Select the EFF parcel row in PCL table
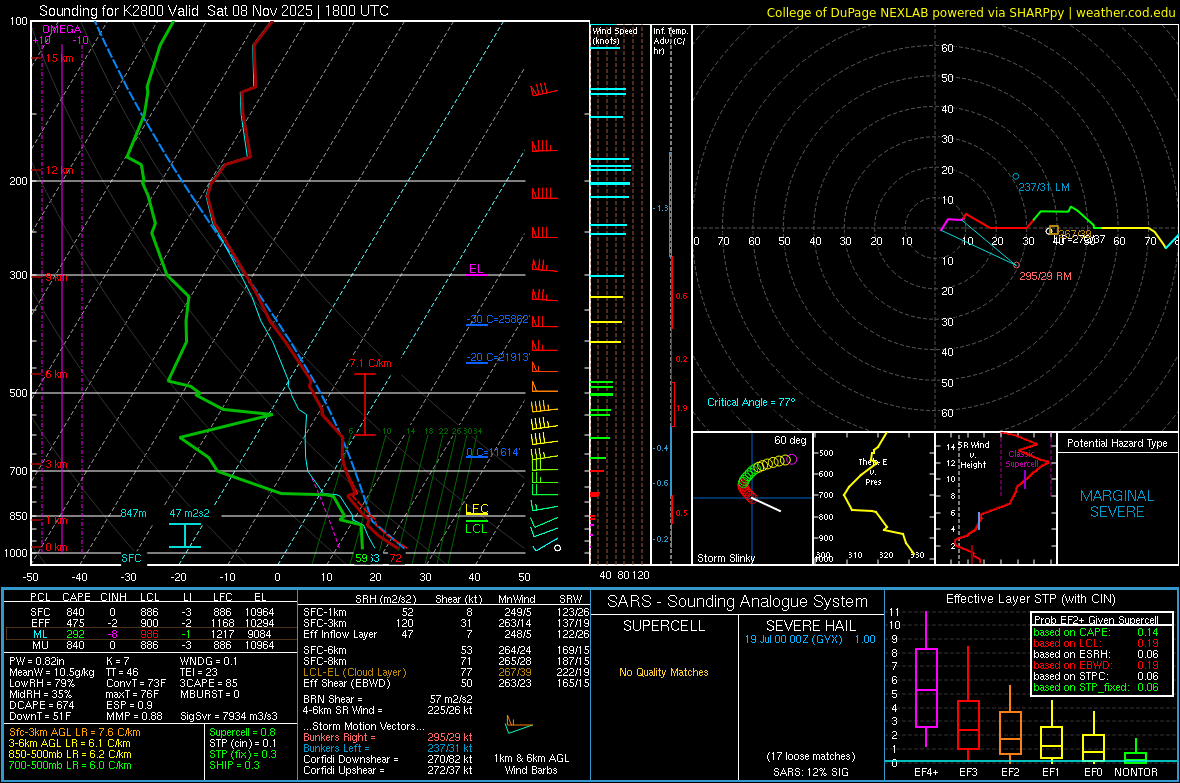This screenshot has height=783, width=1180. pos(151,623)
